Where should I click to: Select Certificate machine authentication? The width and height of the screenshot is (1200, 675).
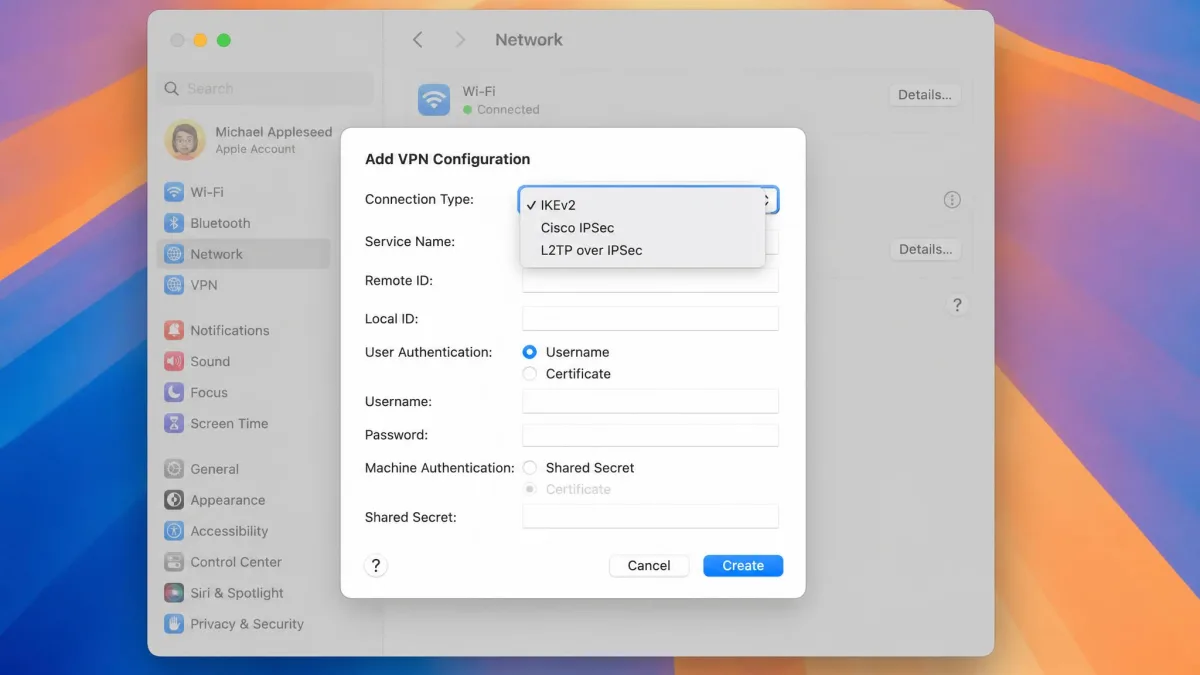click(x=530, y=489)
